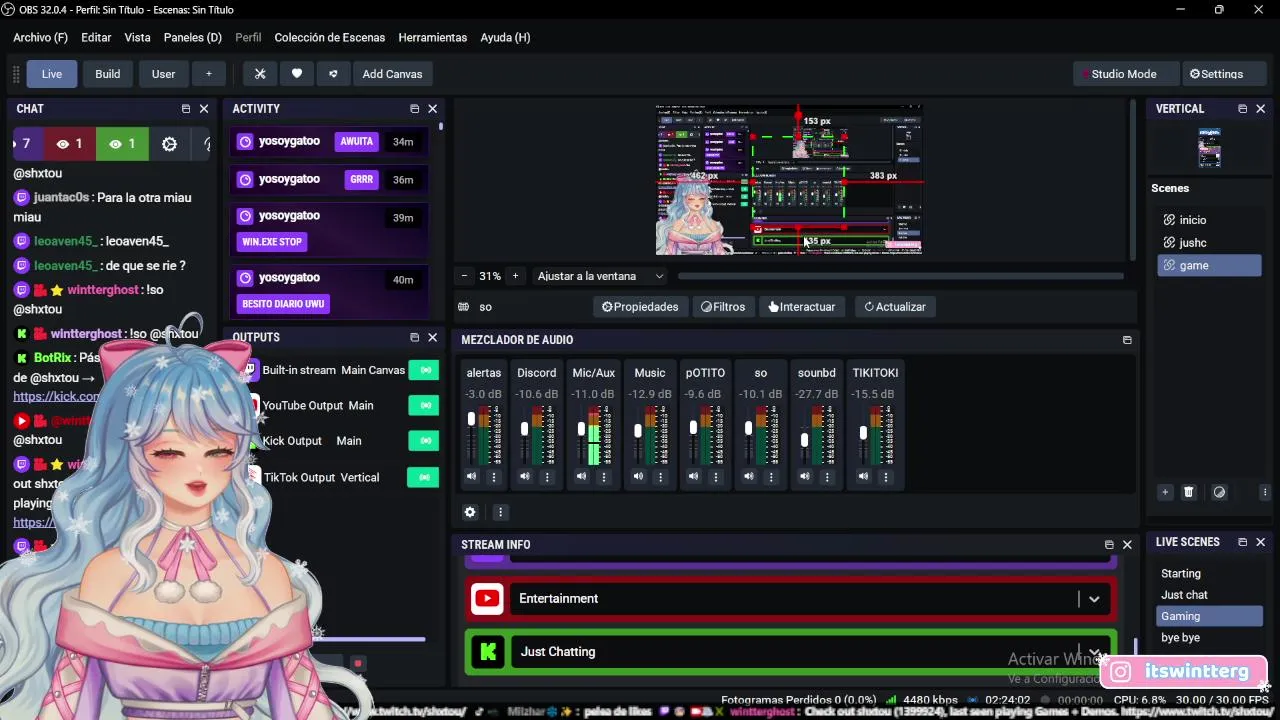Pop out the Chat dock

[186, 109]
